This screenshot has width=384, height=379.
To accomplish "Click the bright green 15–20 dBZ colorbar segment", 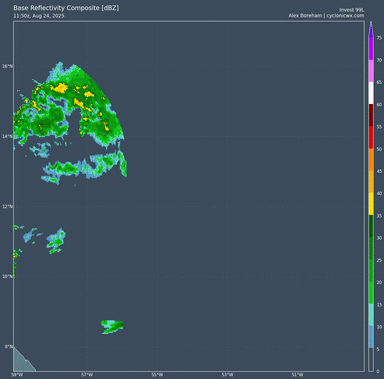I will [371, 293].
